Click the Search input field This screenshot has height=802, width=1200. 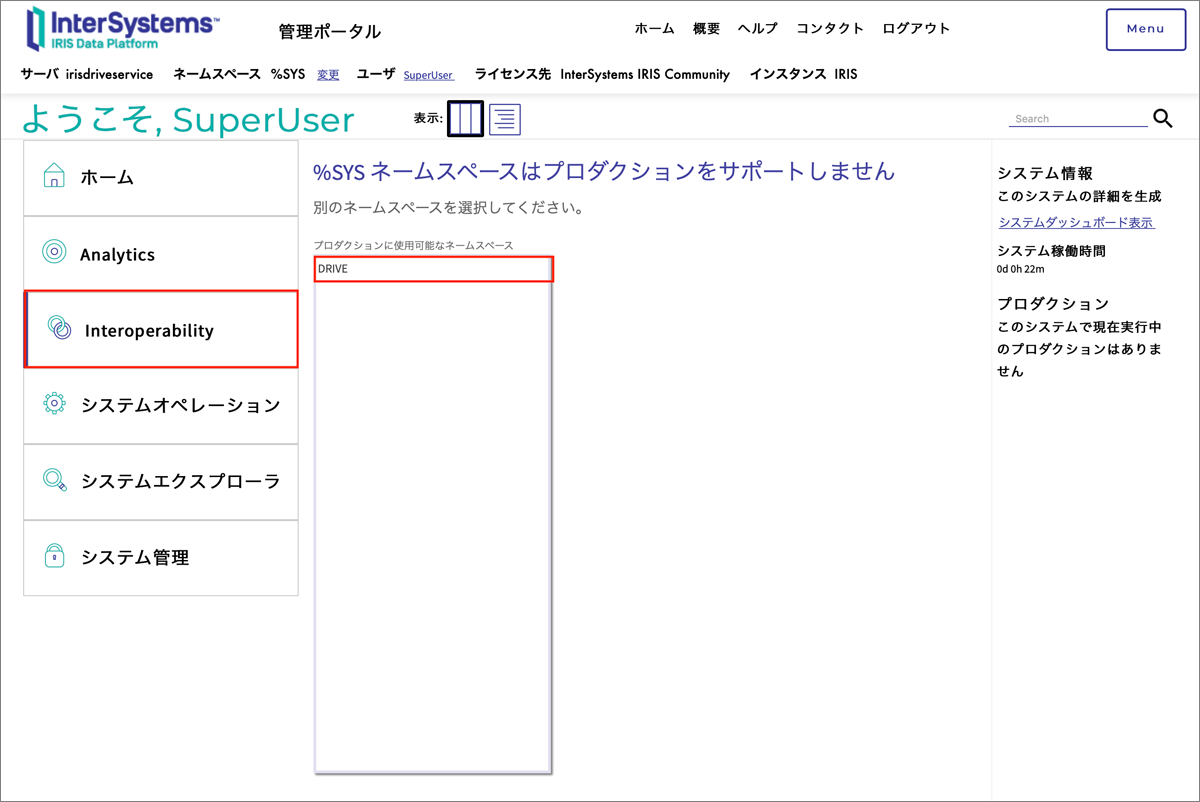coord(1078,118)
